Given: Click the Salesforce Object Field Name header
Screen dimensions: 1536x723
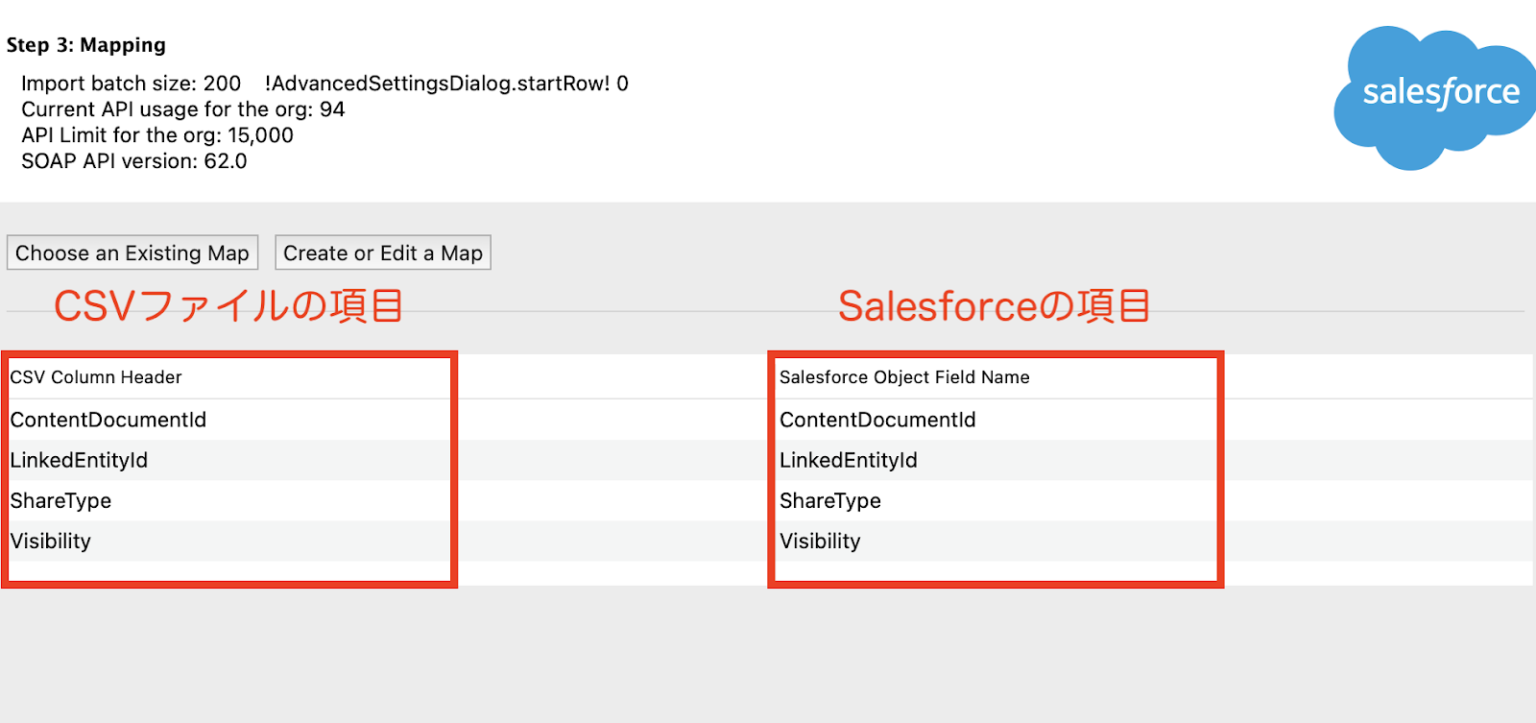Looking at the screenshot, I should click(904, 377).
